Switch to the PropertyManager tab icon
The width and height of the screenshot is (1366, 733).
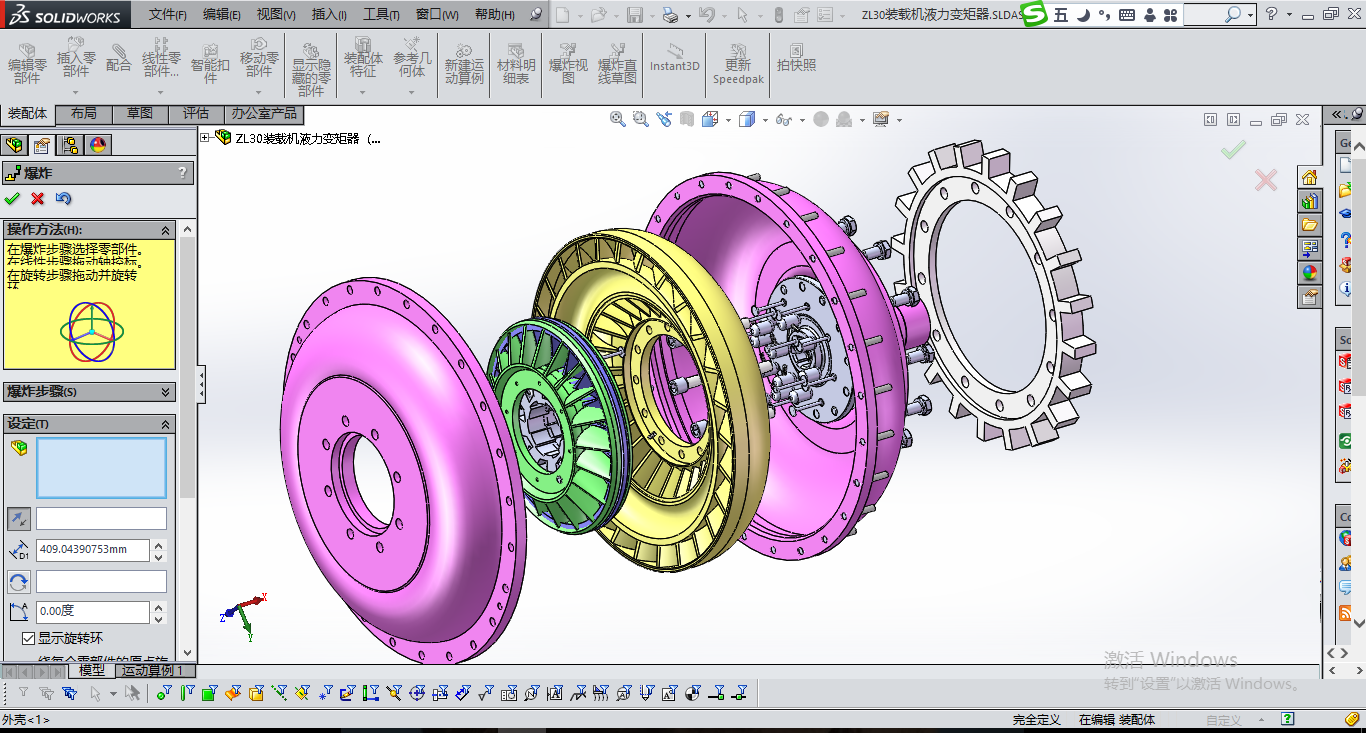point(42,145)
